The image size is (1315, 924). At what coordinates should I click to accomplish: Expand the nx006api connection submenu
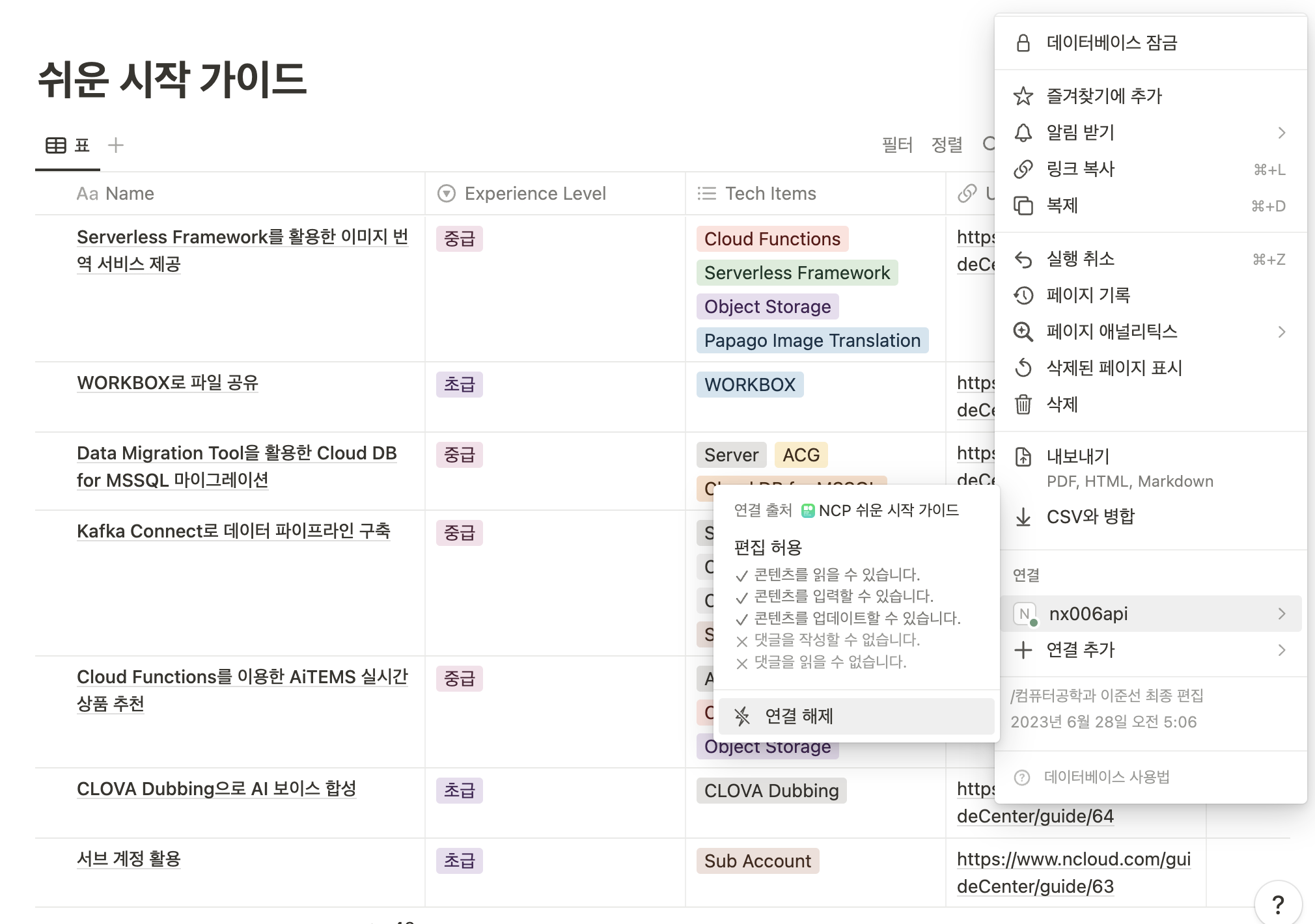(x=1281, y=614)
